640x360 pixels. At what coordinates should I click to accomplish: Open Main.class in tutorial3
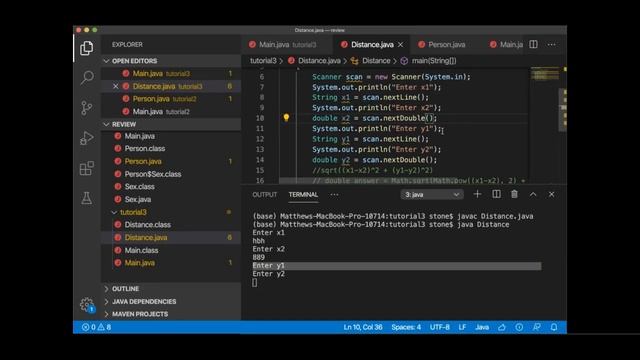pyautogui.click(x=171, y=250)
